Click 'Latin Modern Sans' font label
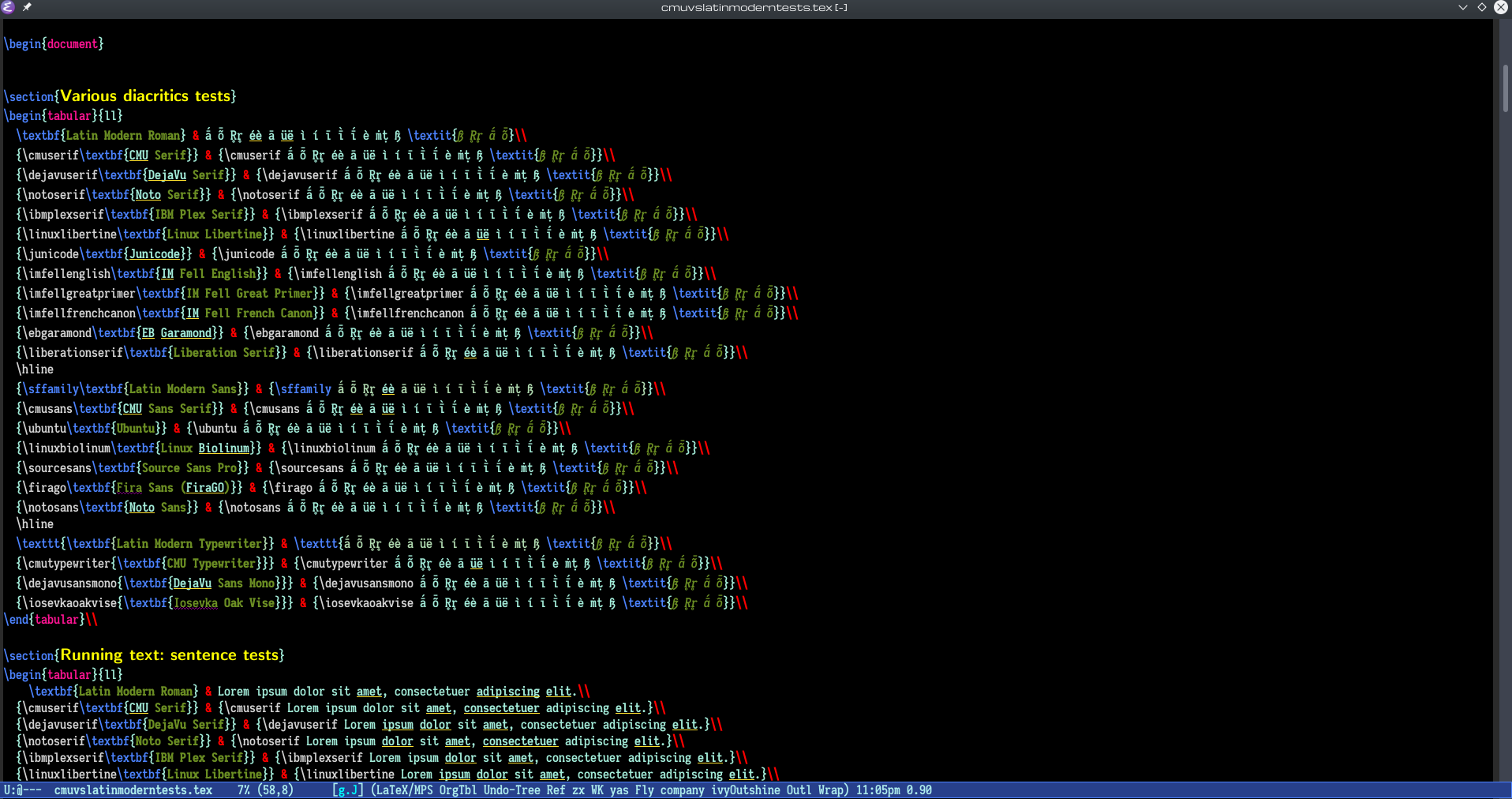1512x799 pixels. click(x=183, y=389)
